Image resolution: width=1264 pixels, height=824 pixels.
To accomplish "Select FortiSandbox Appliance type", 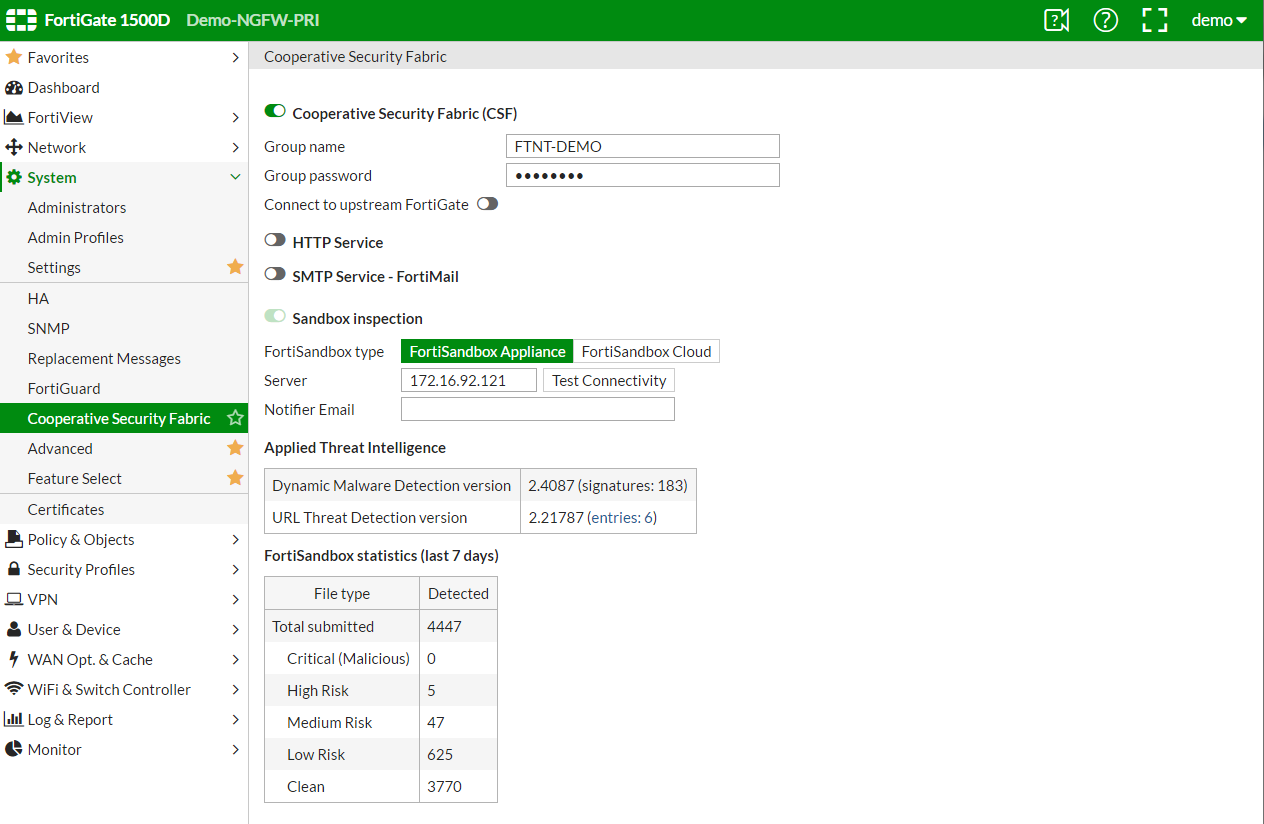I will 487,351.
